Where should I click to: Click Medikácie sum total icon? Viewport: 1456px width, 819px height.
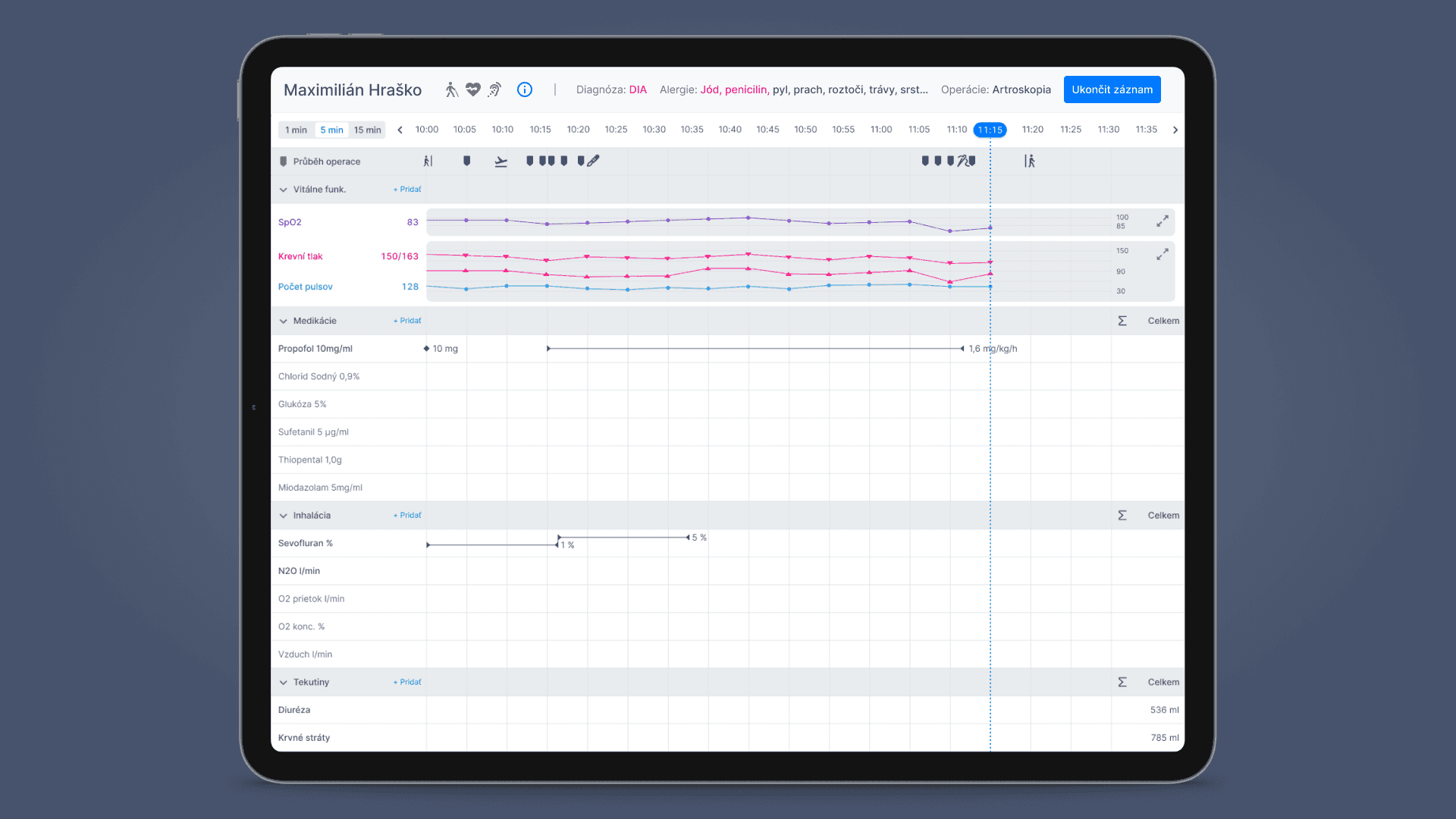pos(1122,321)
